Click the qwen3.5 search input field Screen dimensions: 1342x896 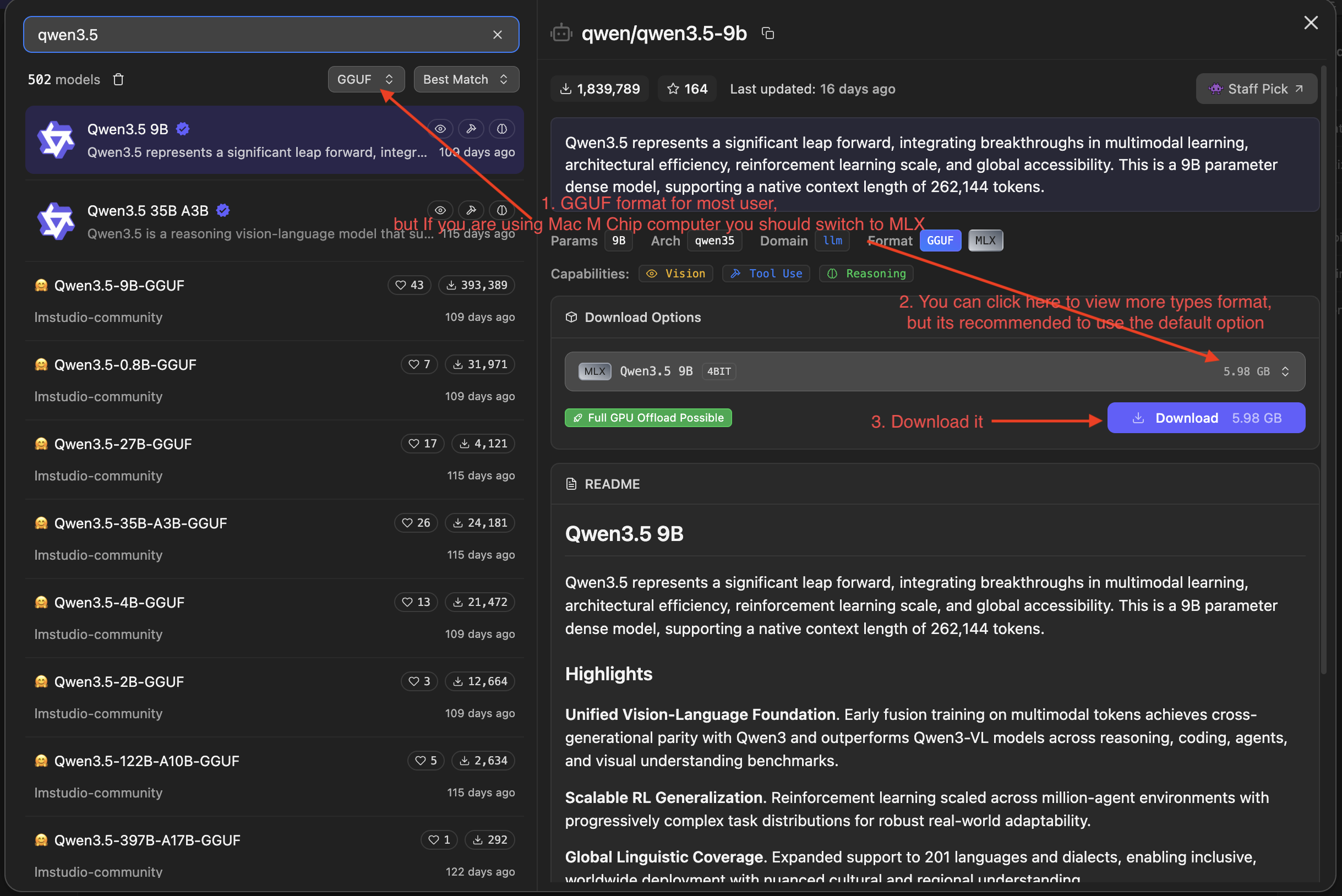[x=271, y=35]
